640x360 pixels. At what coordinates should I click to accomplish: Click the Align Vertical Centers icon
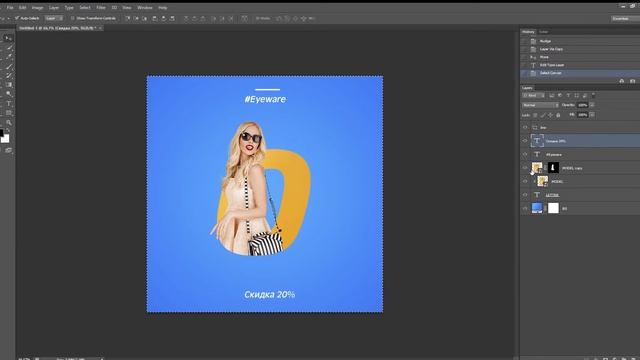pos(136,18)
